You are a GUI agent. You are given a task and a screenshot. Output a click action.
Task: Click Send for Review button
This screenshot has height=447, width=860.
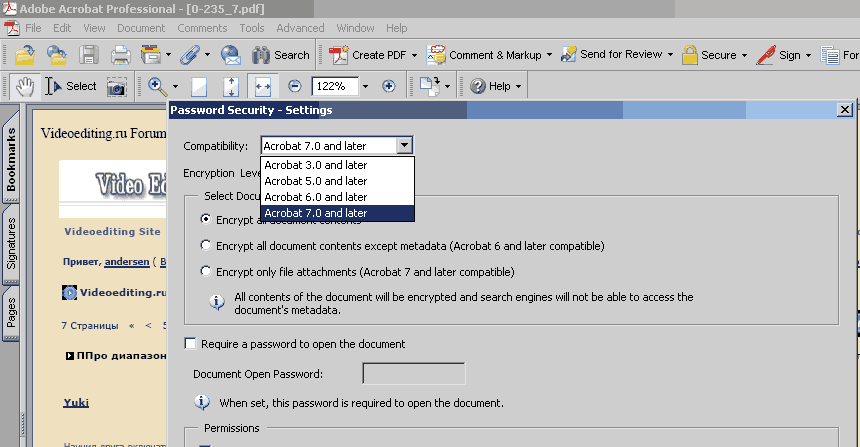coord(612,54)
